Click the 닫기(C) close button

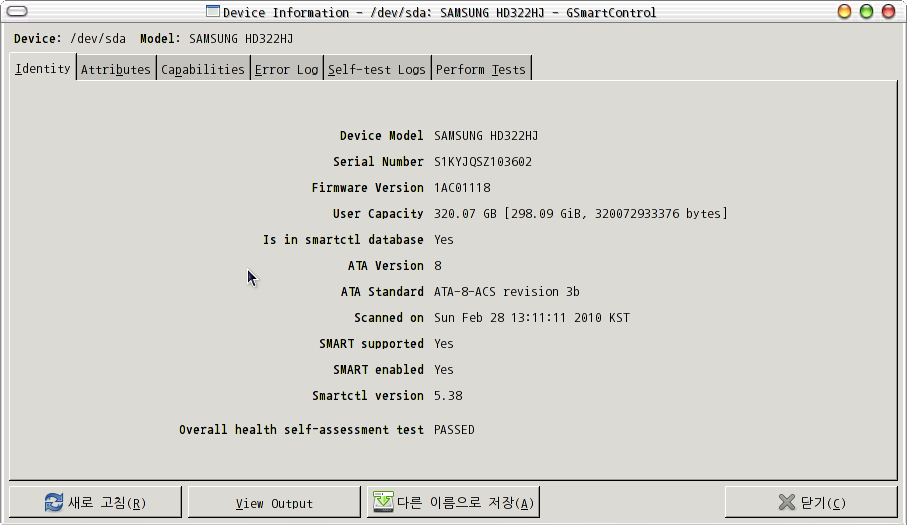tap(811, 502)
